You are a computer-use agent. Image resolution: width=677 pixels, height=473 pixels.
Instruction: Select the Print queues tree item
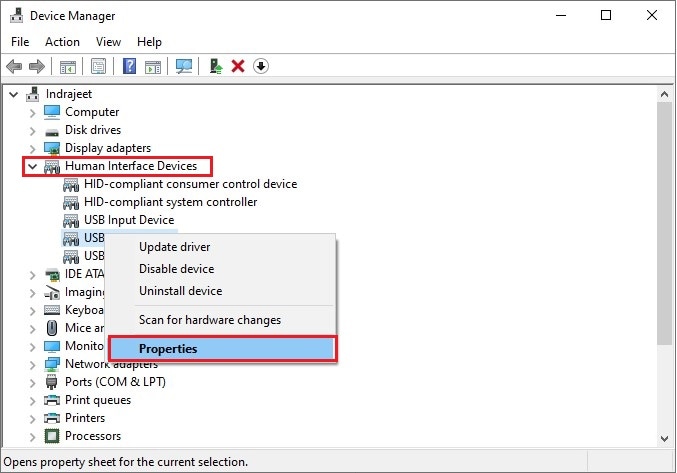pyautogui.click(x=98, y=400)
